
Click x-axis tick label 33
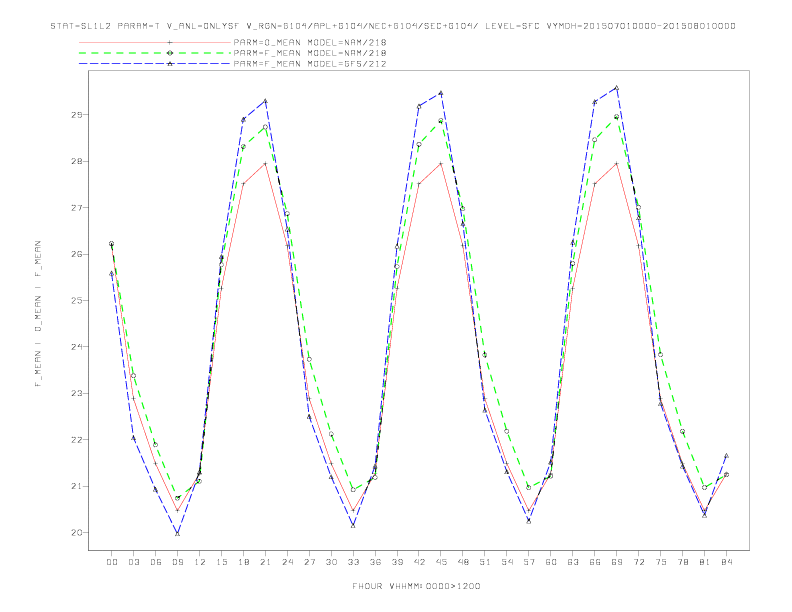click(x=353, y=562)
